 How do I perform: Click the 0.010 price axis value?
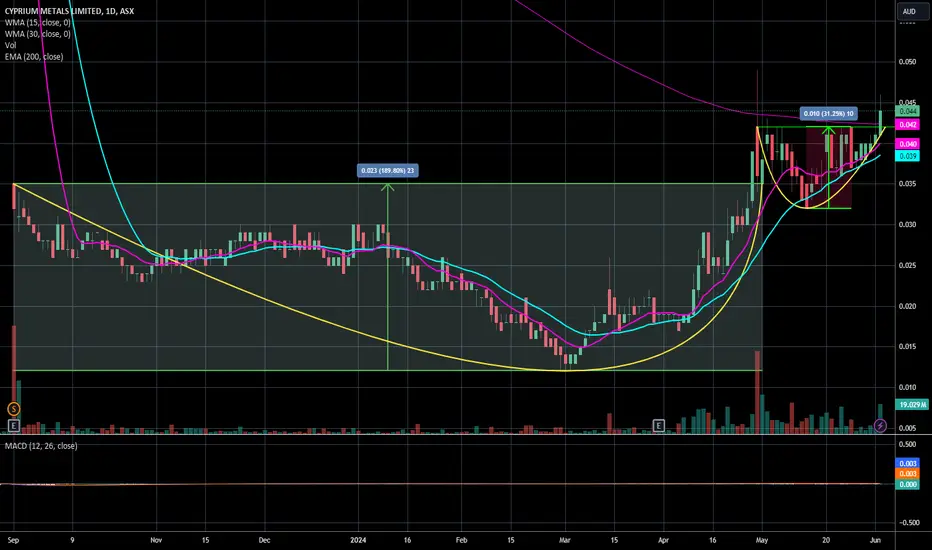point(908,387)
